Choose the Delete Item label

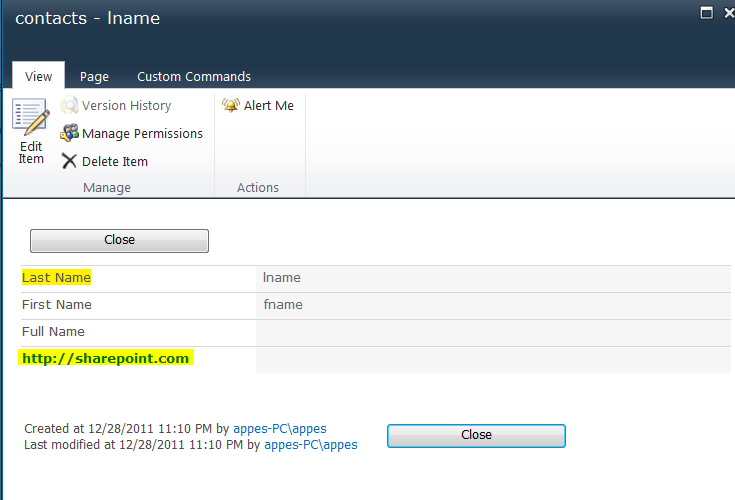click(115, 162)
